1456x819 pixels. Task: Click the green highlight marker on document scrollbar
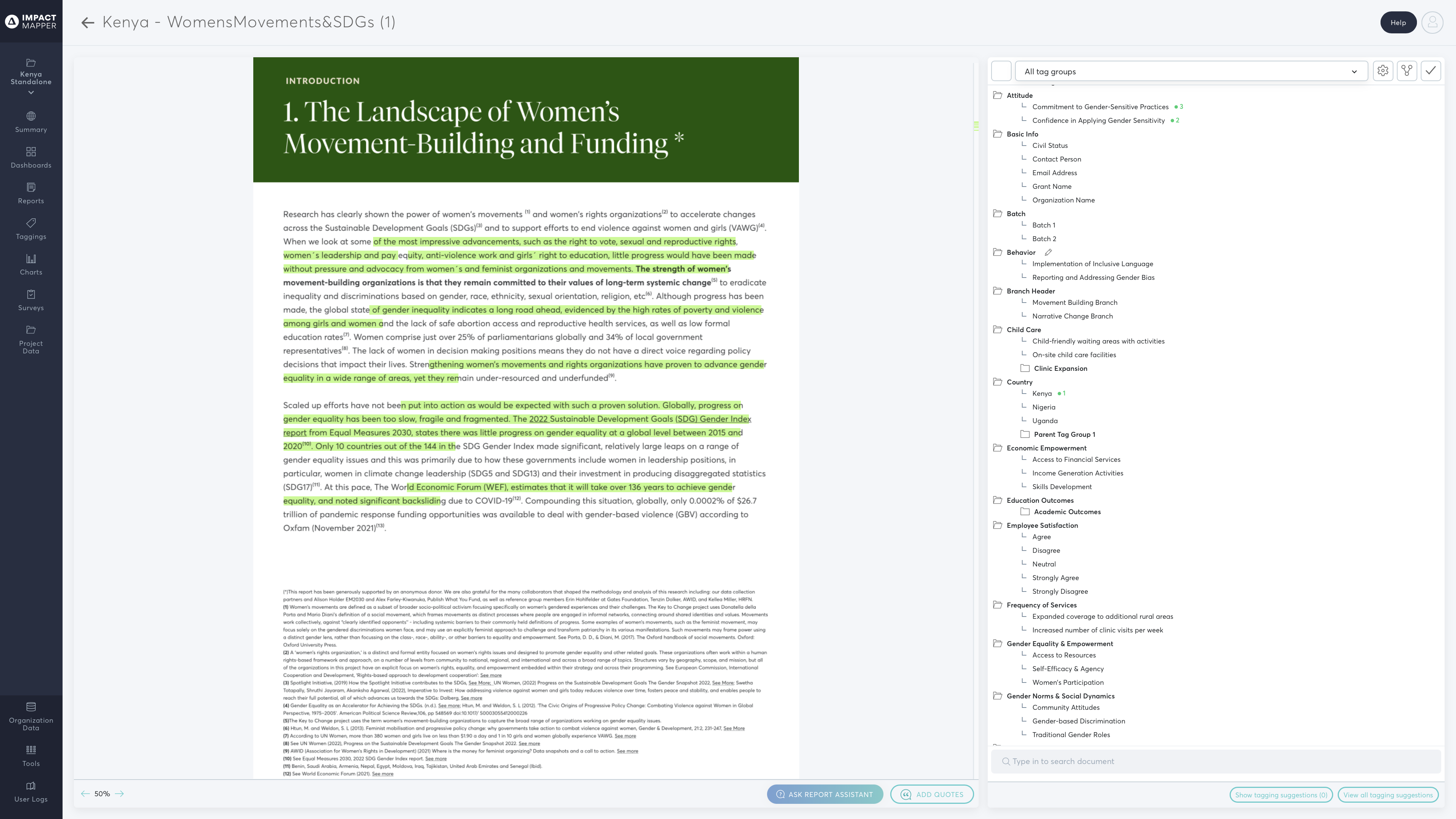[976, 126]
